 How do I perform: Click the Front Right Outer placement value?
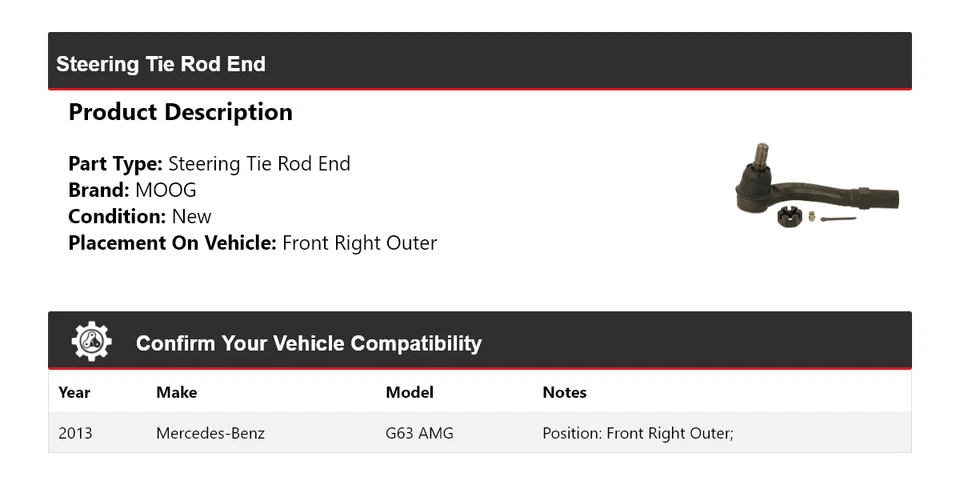pyautogui.click(x=360, y=243)
